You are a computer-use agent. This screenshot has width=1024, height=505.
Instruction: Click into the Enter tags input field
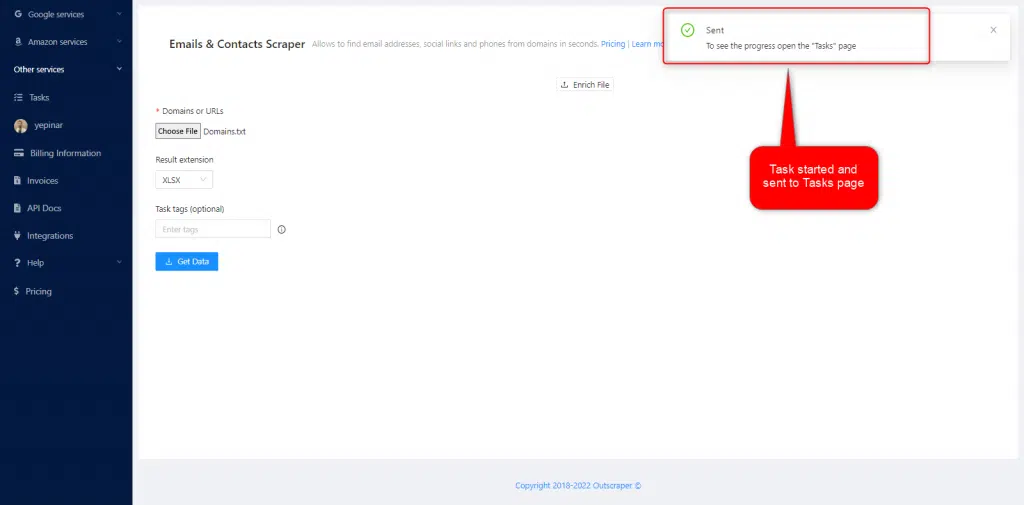pos(213,229)
